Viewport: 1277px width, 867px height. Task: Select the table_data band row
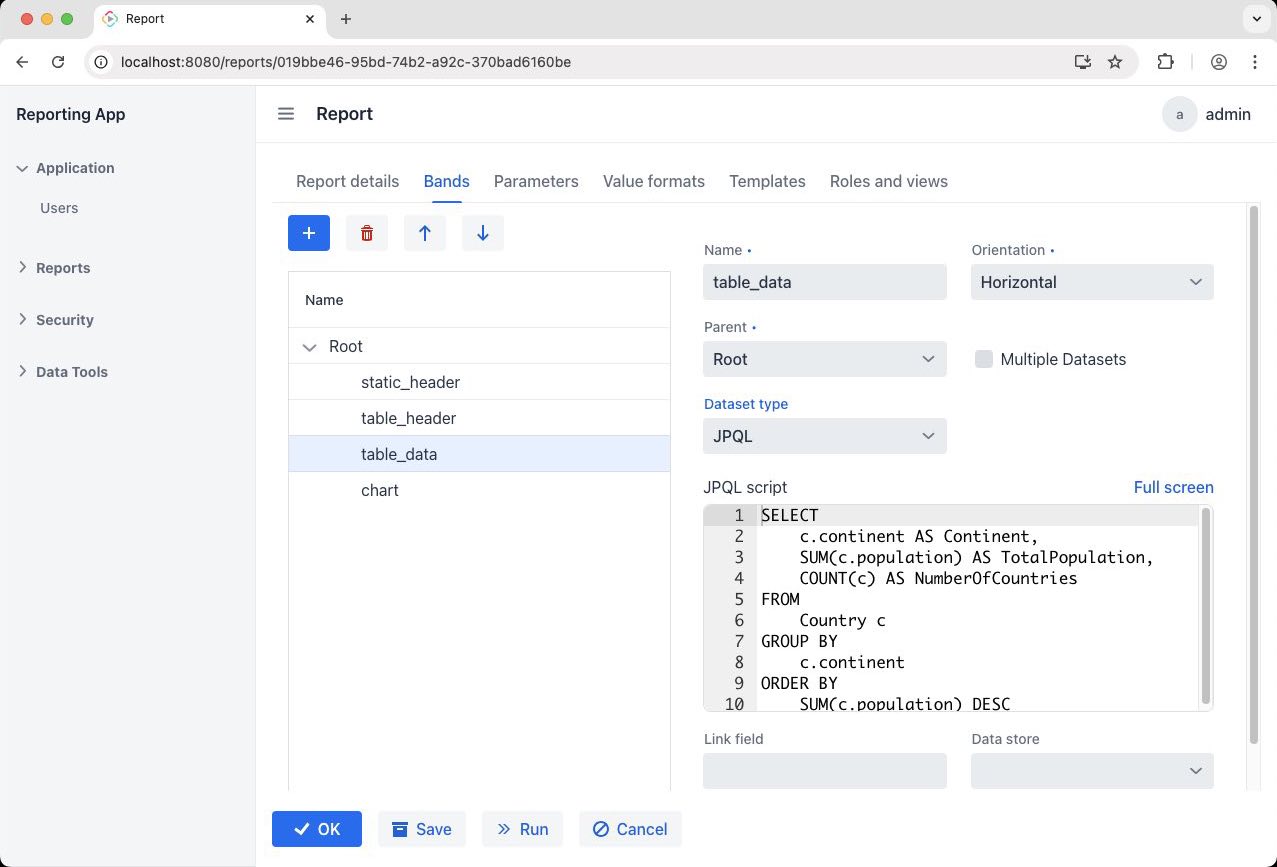point(479,454)
